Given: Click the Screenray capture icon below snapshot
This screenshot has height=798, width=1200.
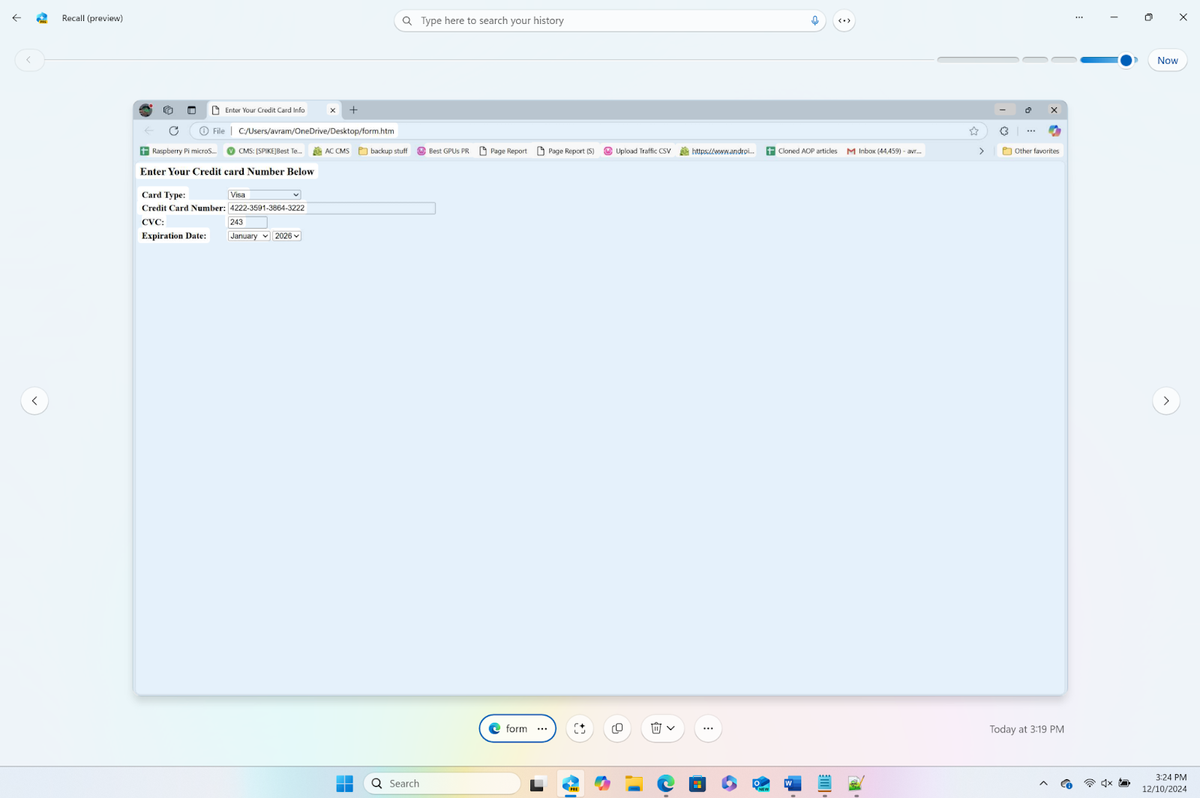Looking at the screenshot, I should [580, 729].
